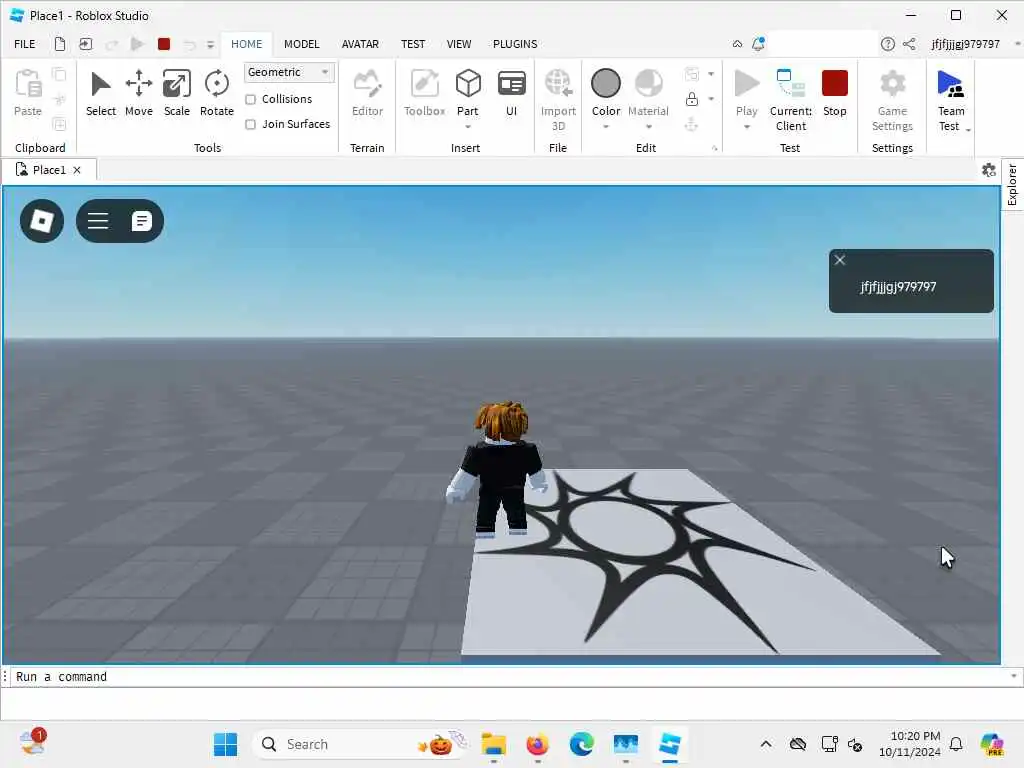This screenshot has height=768, width=1024.
Task: Click the Share icon
Action: 908,44
